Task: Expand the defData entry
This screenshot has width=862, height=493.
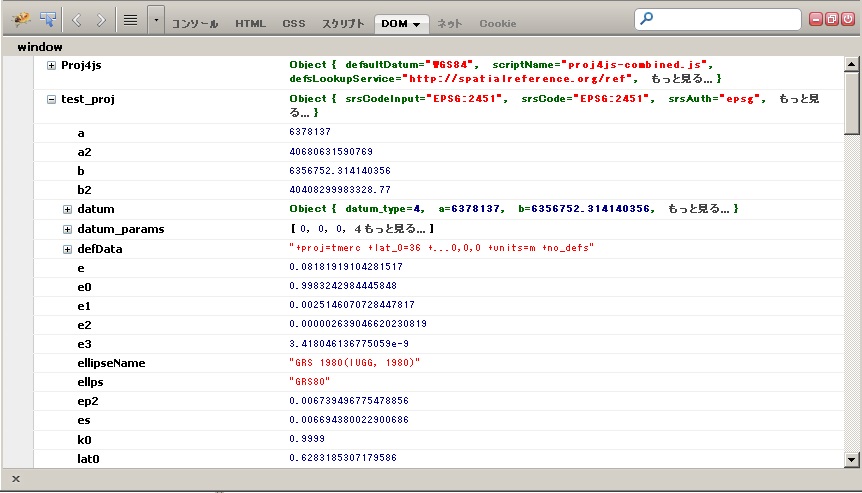Action: [x=68, y=248]
